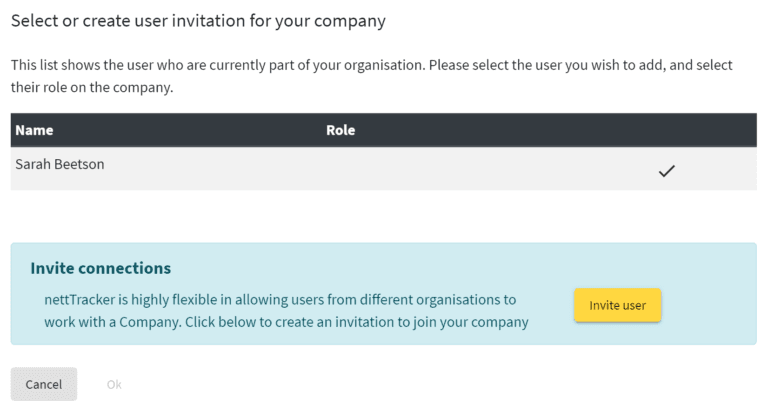Click the empty Role cell for Sarah Beetson
This screenshot has width=768, height=419.
coord(450,169)
